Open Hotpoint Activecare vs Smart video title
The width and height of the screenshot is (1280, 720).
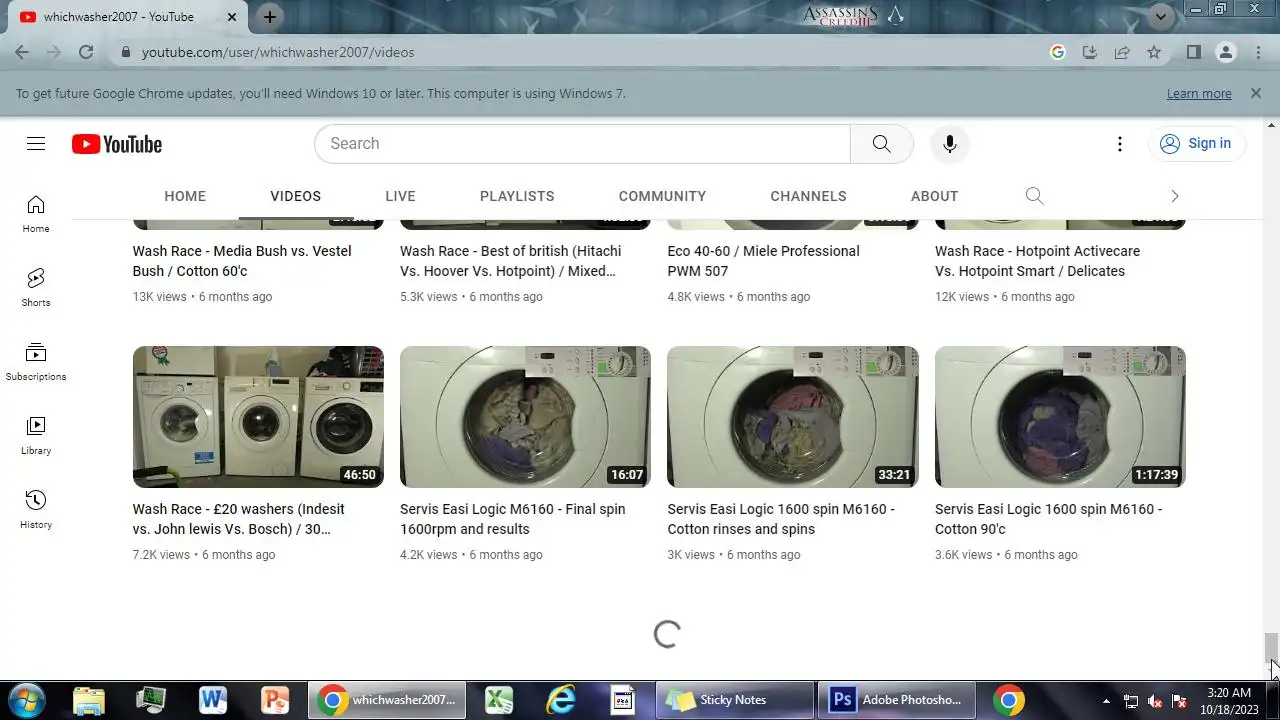[1037, 261]
